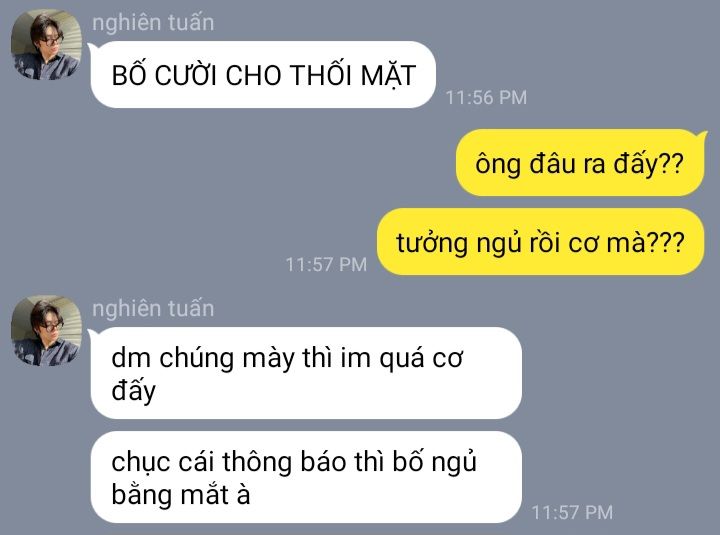Viewport: 720px width, 535px height.
Task: Tap sender name above 'dm chúng mày' message
Action: (153, 309)
